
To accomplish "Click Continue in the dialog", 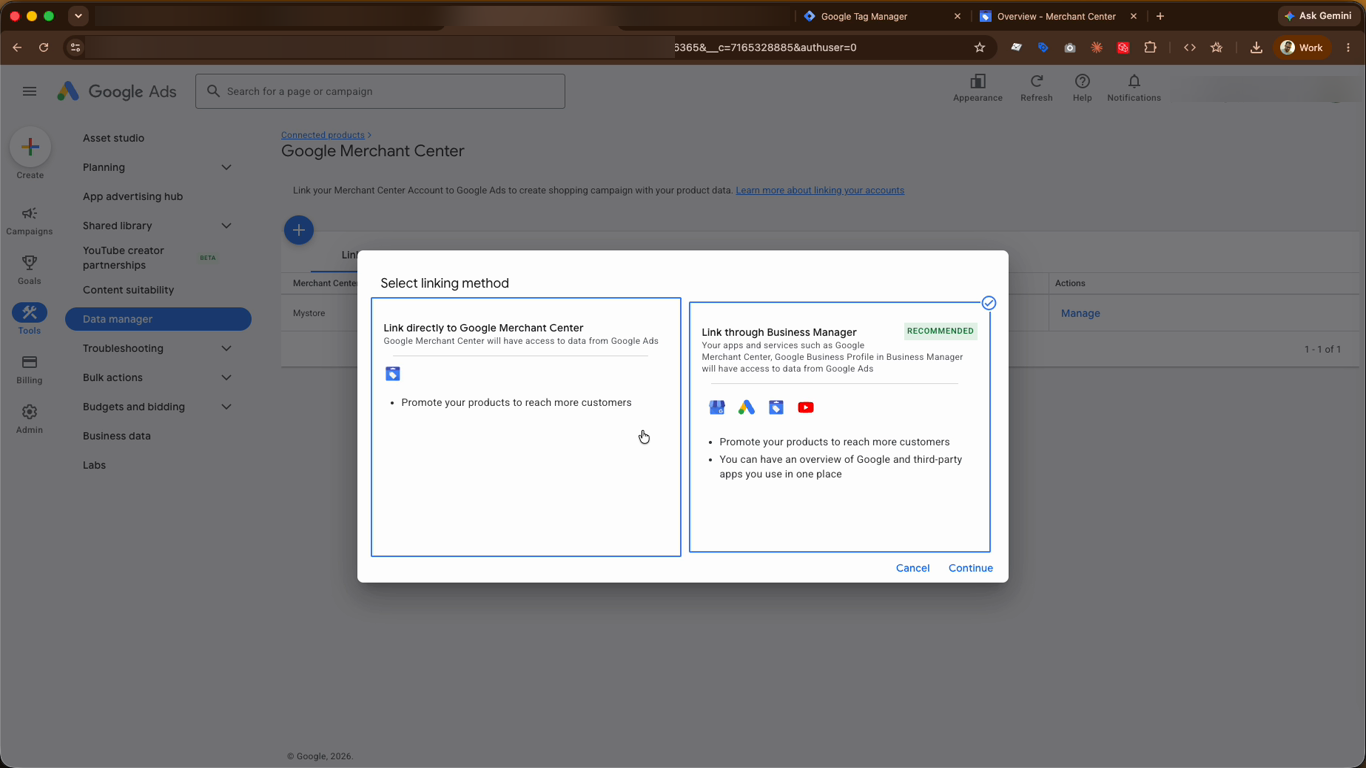I will (x=971, y=568).
